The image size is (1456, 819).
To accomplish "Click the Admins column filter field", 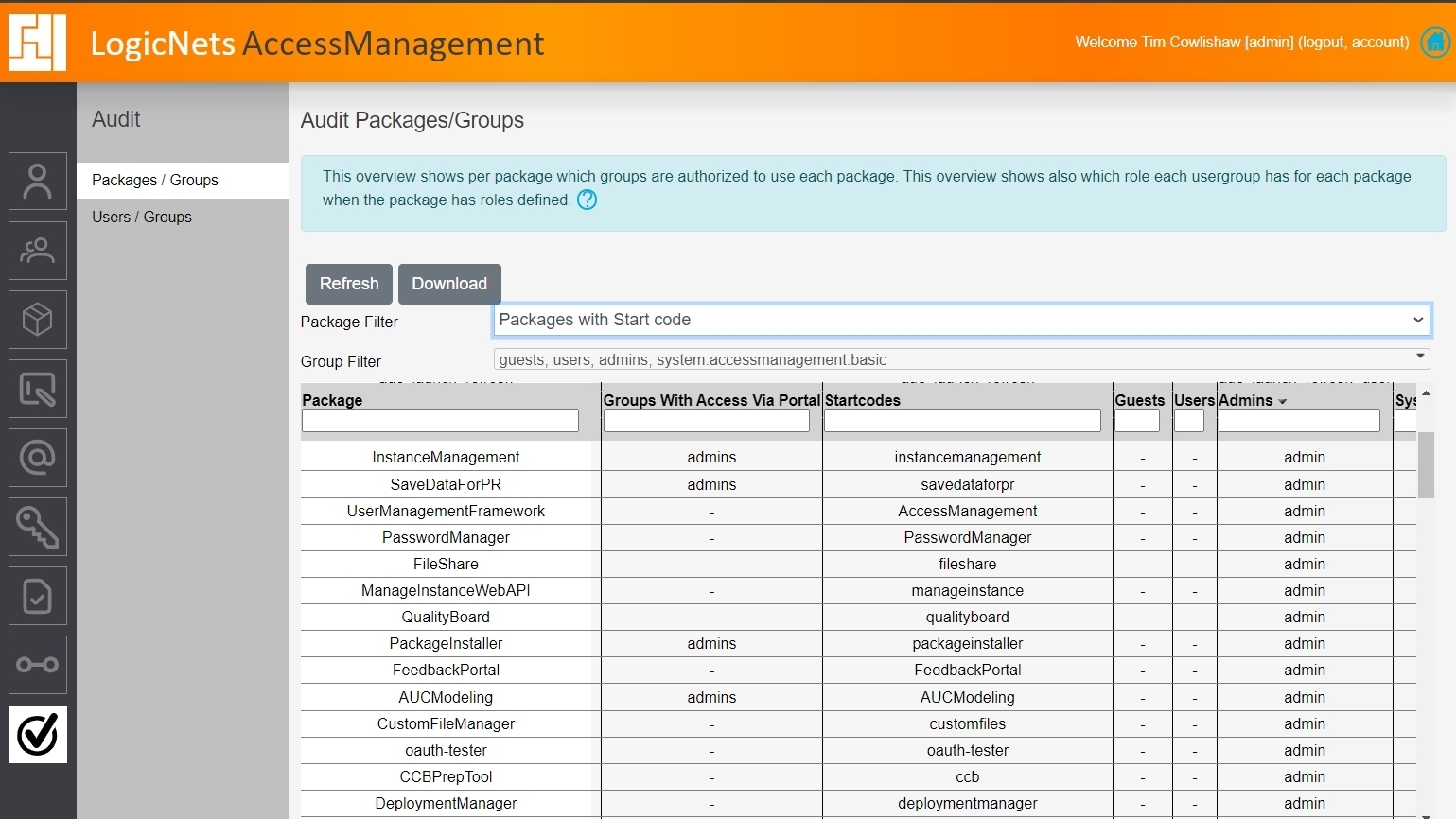I will click(x=1299, y=421).
